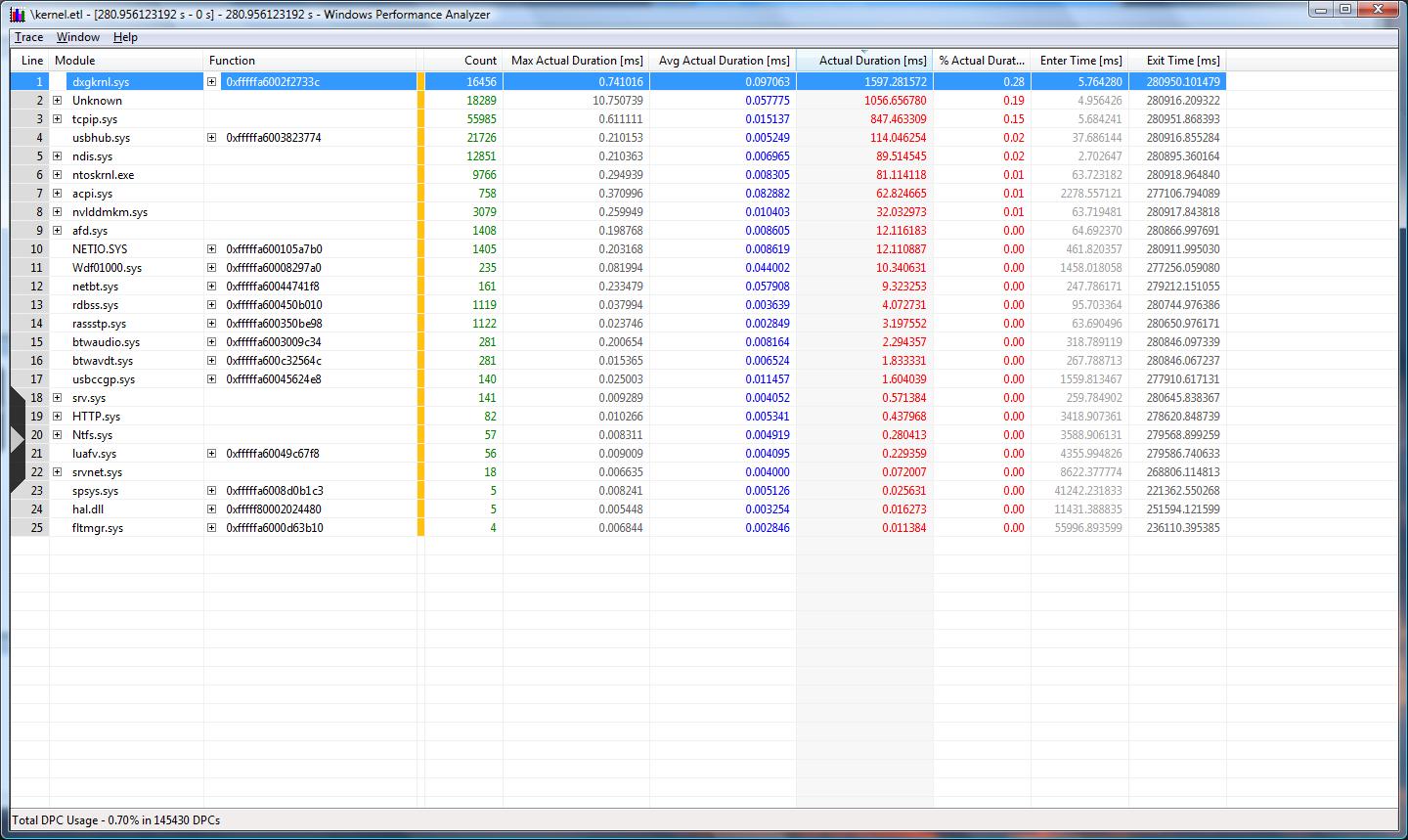The image size is (1408, 840).
Task: Expand function 0xfffffa6000d63b10 of fltmgr.sys
Action: click(212, 528)
